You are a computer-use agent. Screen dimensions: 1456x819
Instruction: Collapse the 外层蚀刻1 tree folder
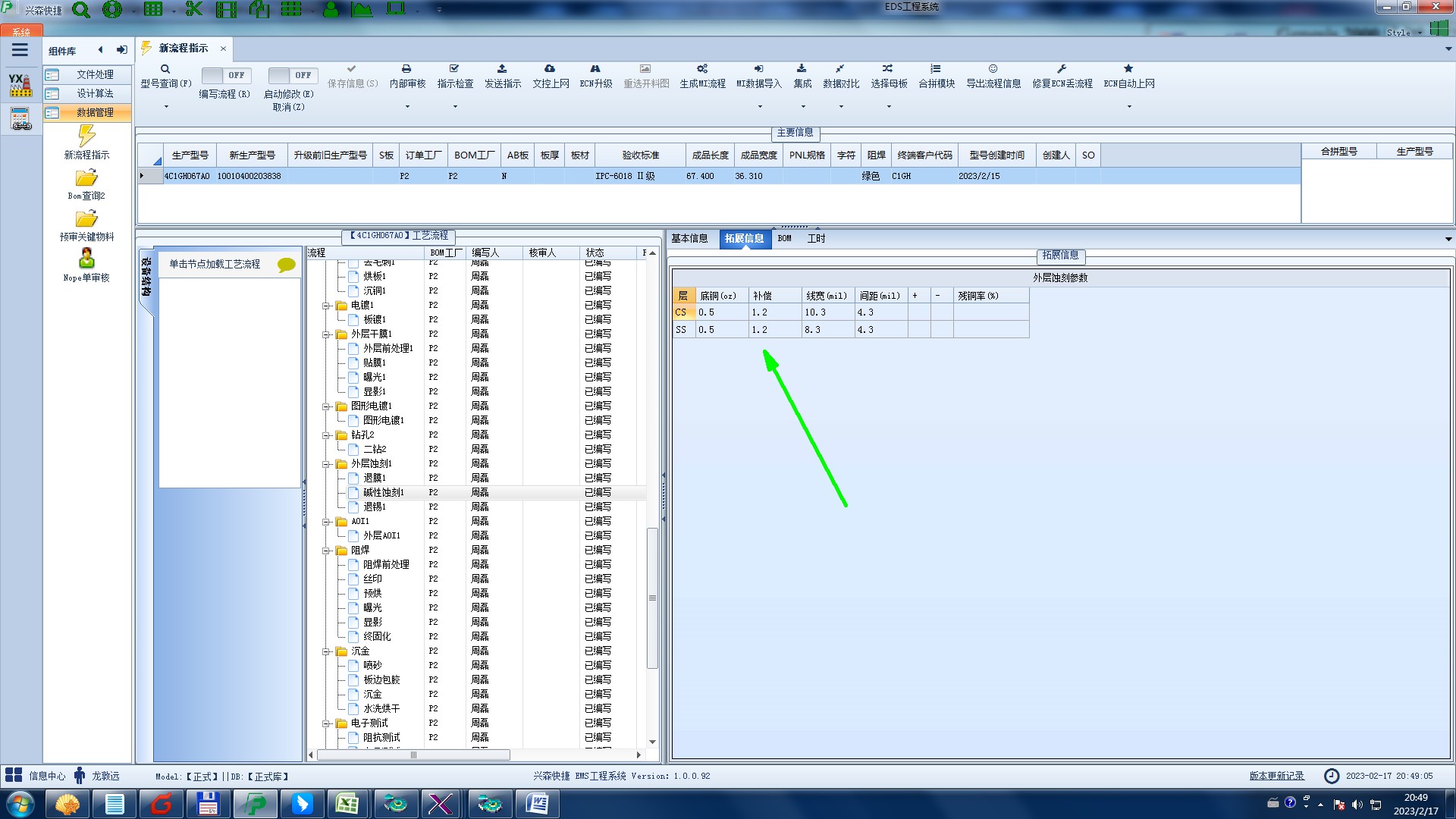coord(326,464)
